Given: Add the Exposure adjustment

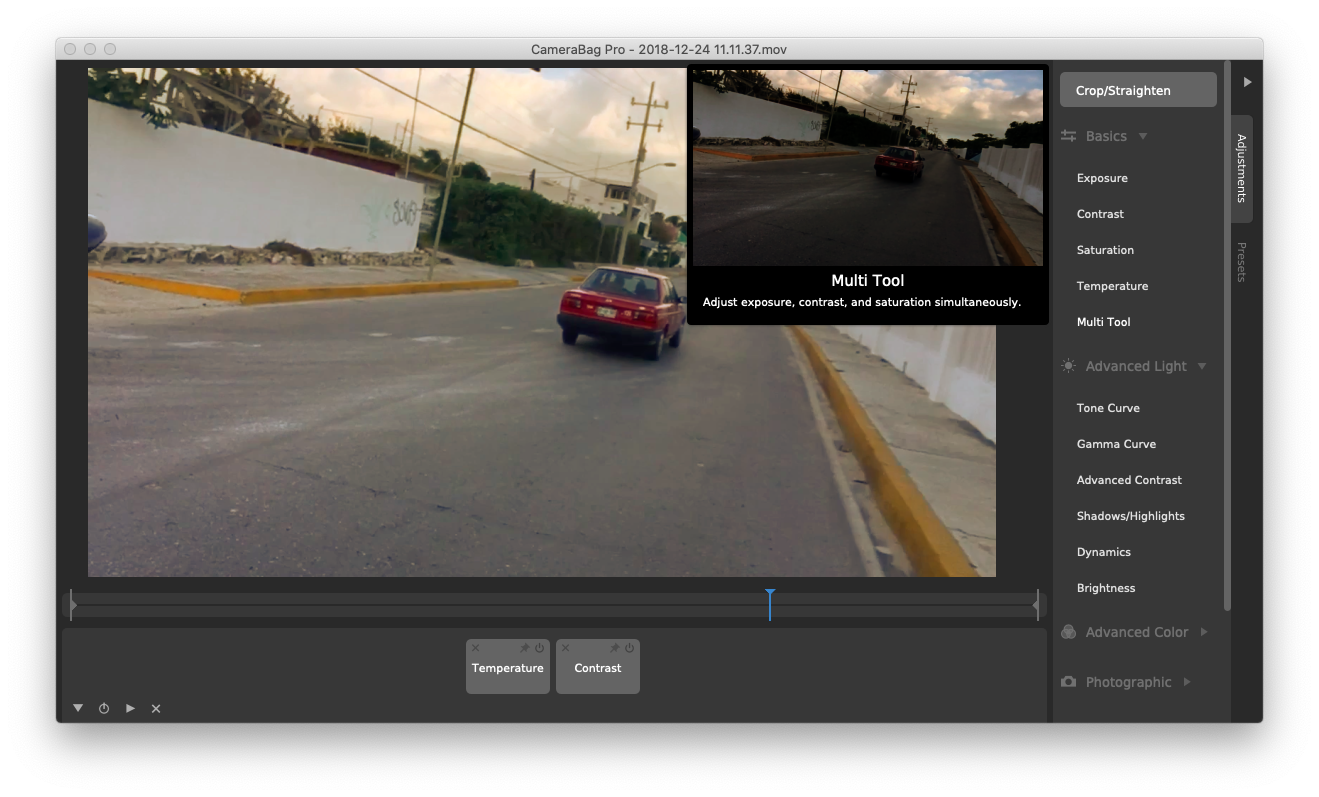Looking at the screenshot, I should tap(1102, 178).
